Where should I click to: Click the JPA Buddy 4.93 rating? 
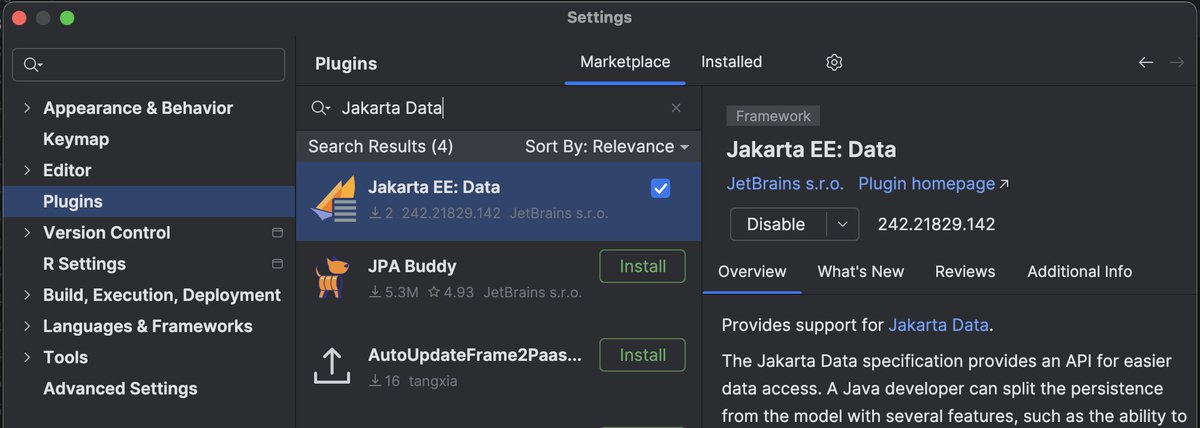[x=450, y=293]
